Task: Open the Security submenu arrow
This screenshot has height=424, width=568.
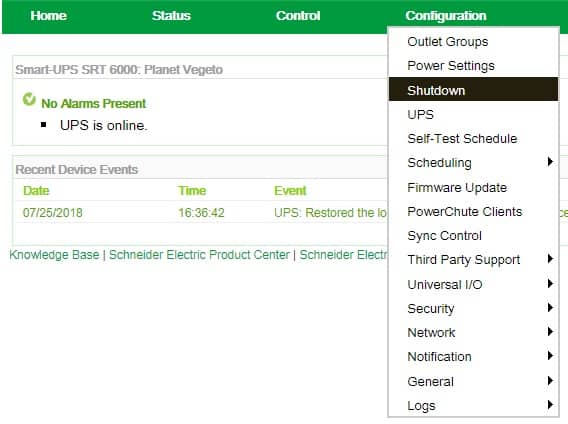Action: 550,308
